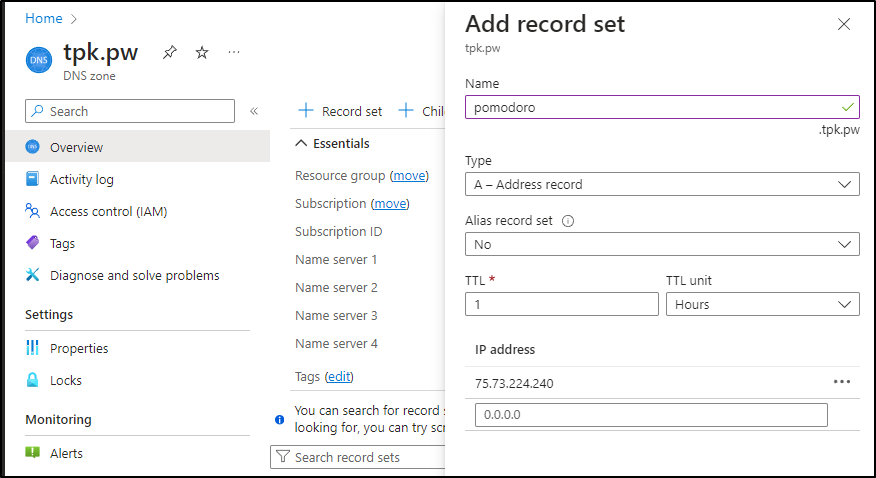Click the Activity log icon
876x478 pixels.
pos(32,179)
